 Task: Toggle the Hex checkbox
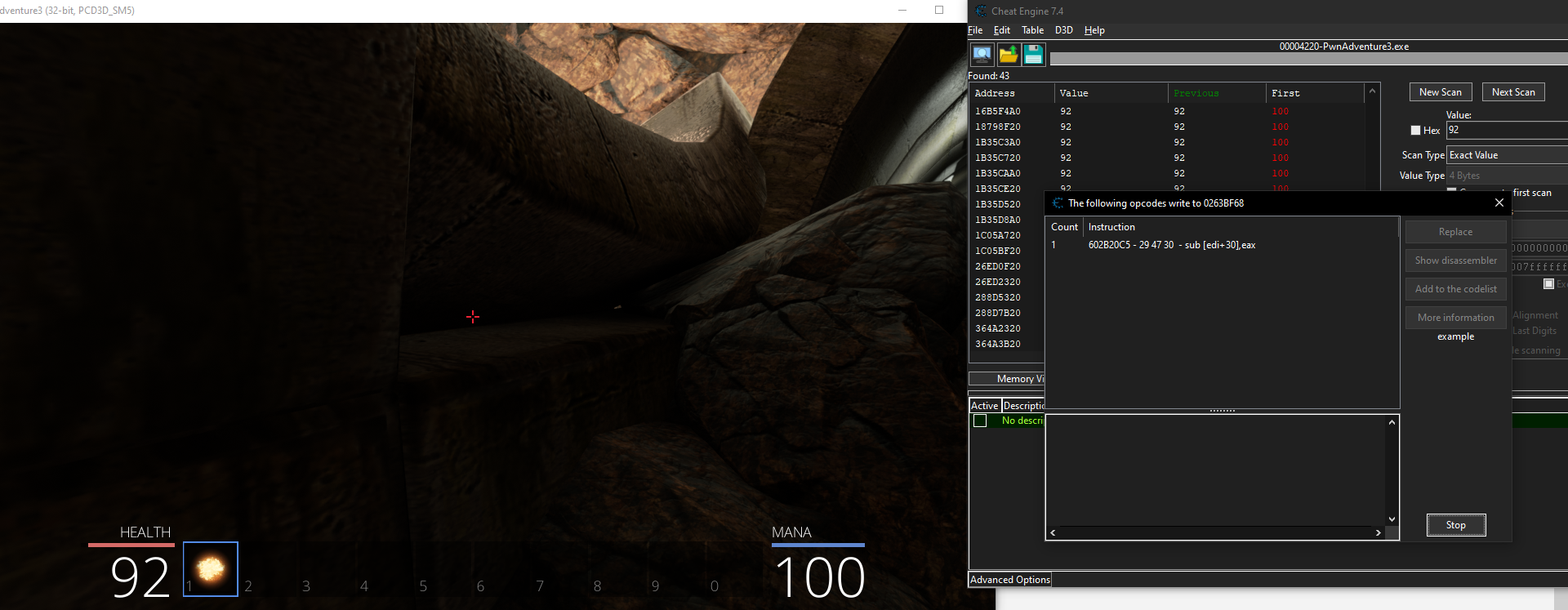[x=1415, y=131]
